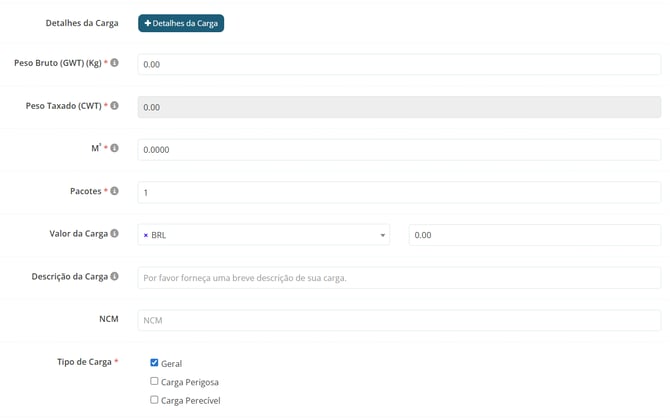Click the Geral checkbox label text
This screenshot has height=420, width=670.
[x=171, y=364]
